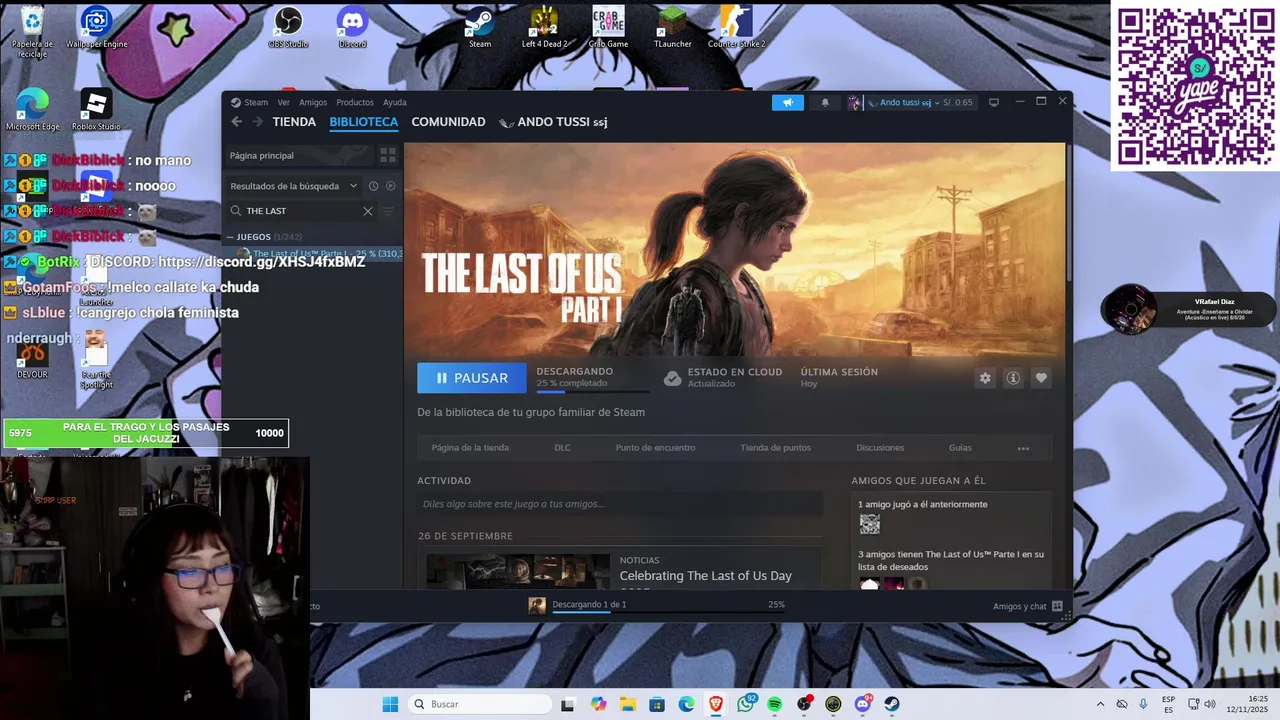Clear the THE LAST search text

[x=367, y=211]
